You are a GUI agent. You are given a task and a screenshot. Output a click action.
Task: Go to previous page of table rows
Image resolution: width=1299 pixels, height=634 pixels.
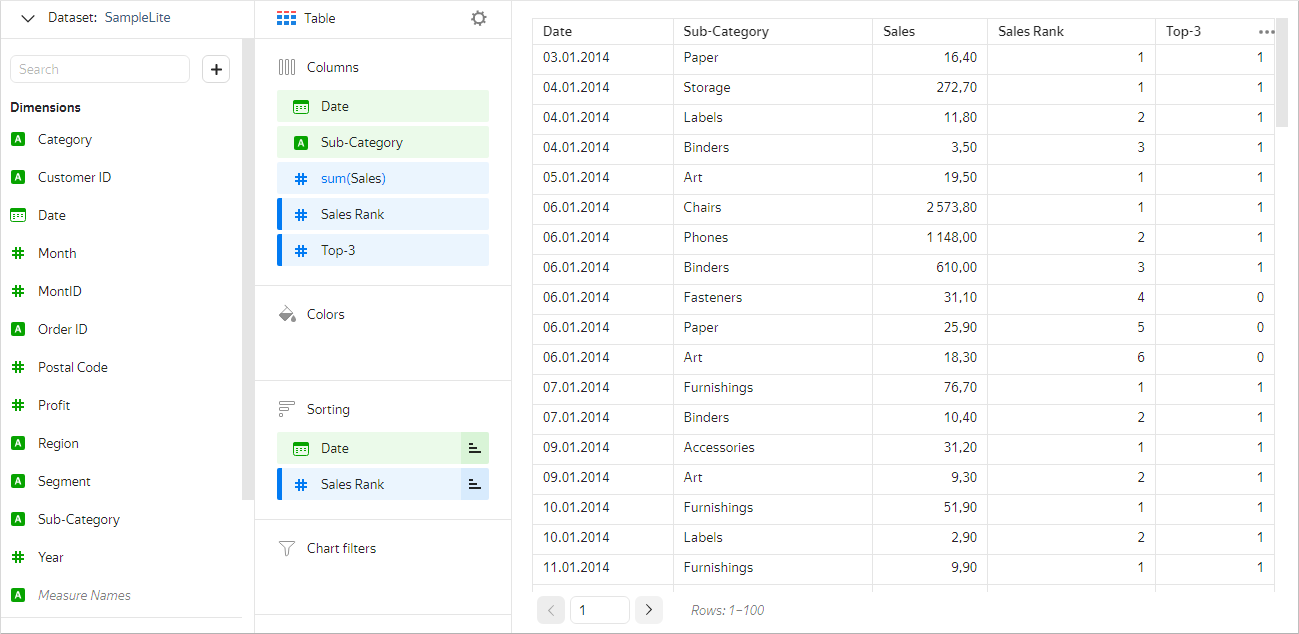pos(551,610)
